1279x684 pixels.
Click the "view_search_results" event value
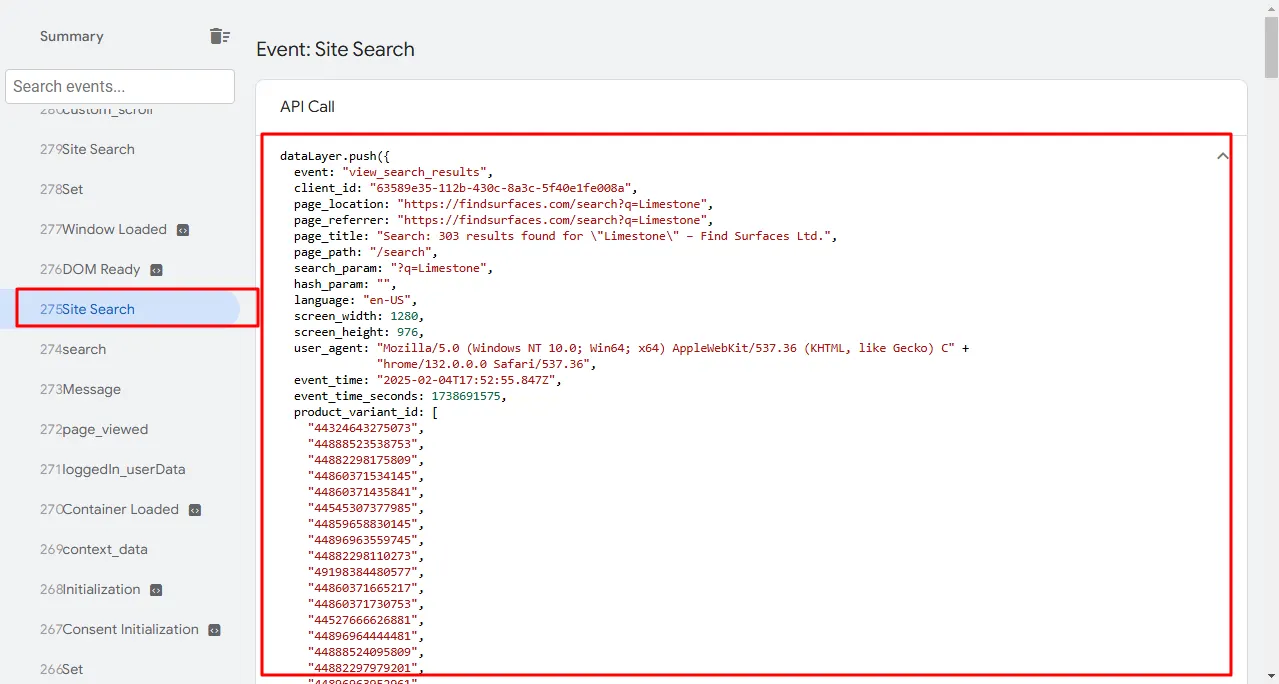point(414,172)
